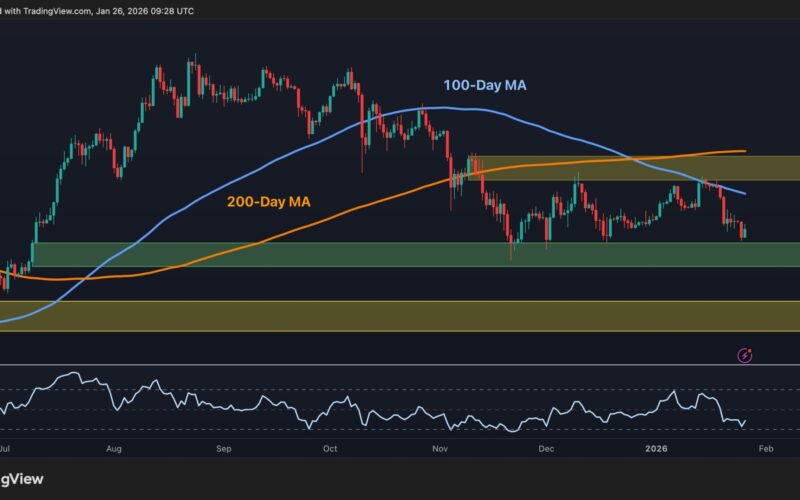800x500 pixels.
Task: Select the Nov label on time axis
Action: pos(441,450)
